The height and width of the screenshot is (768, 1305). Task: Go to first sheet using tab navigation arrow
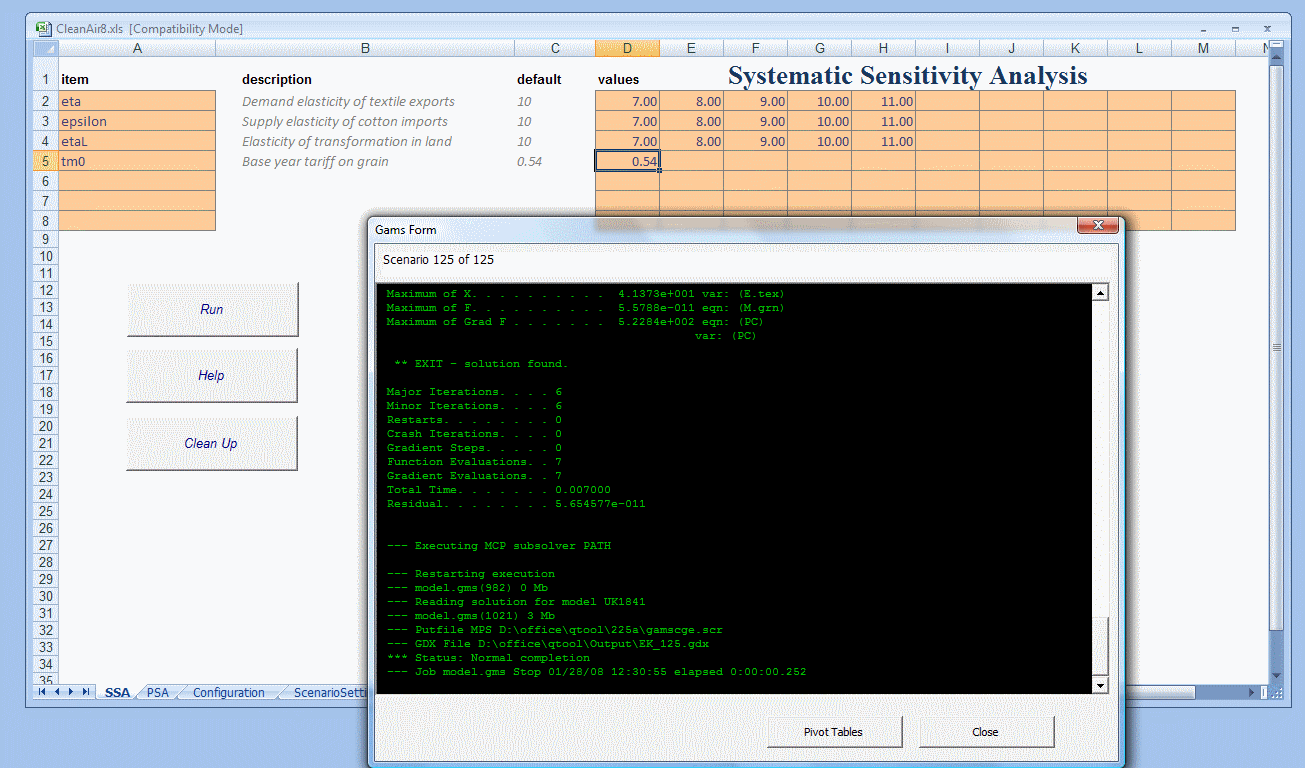[x=43, y=692]
